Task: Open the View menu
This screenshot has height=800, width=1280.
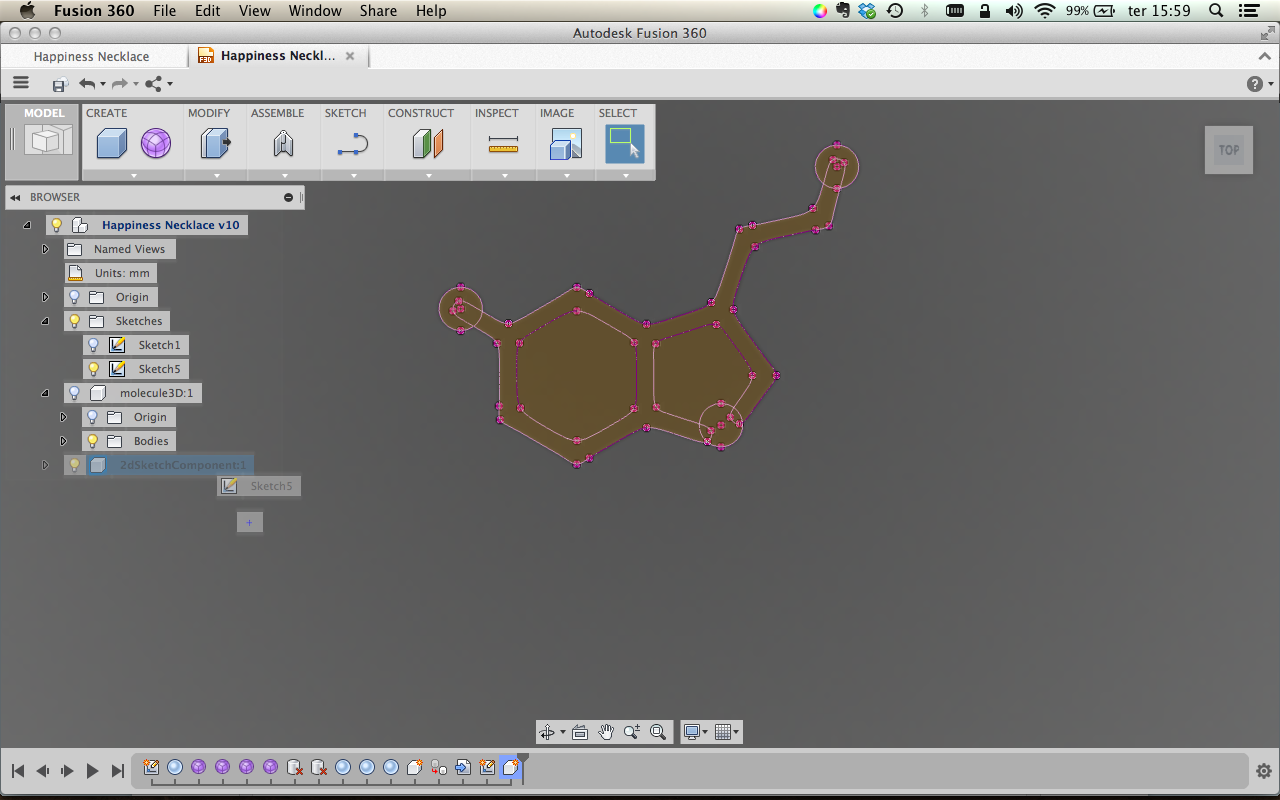Action: pos(255,11)
